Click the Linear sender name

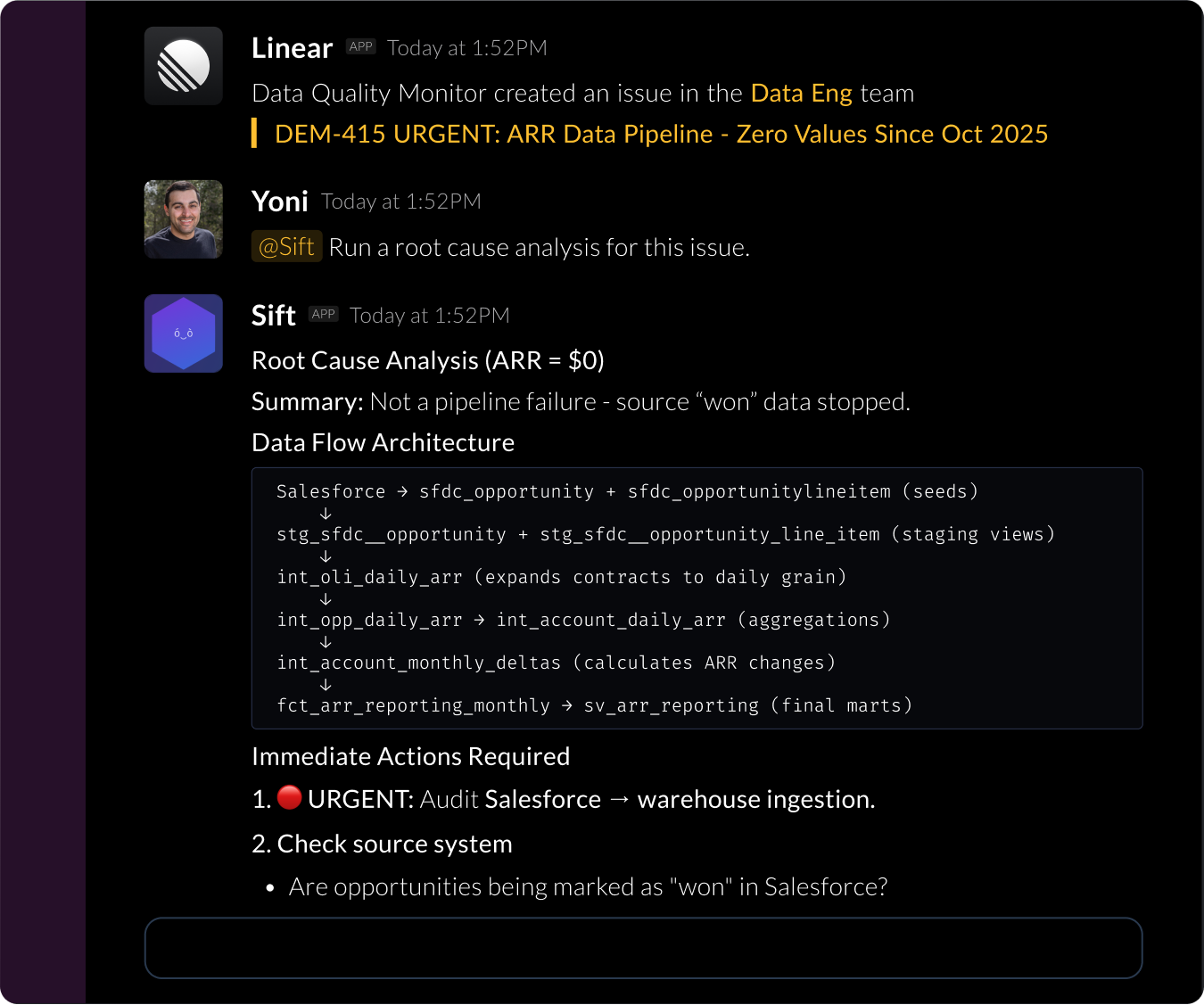292,48
